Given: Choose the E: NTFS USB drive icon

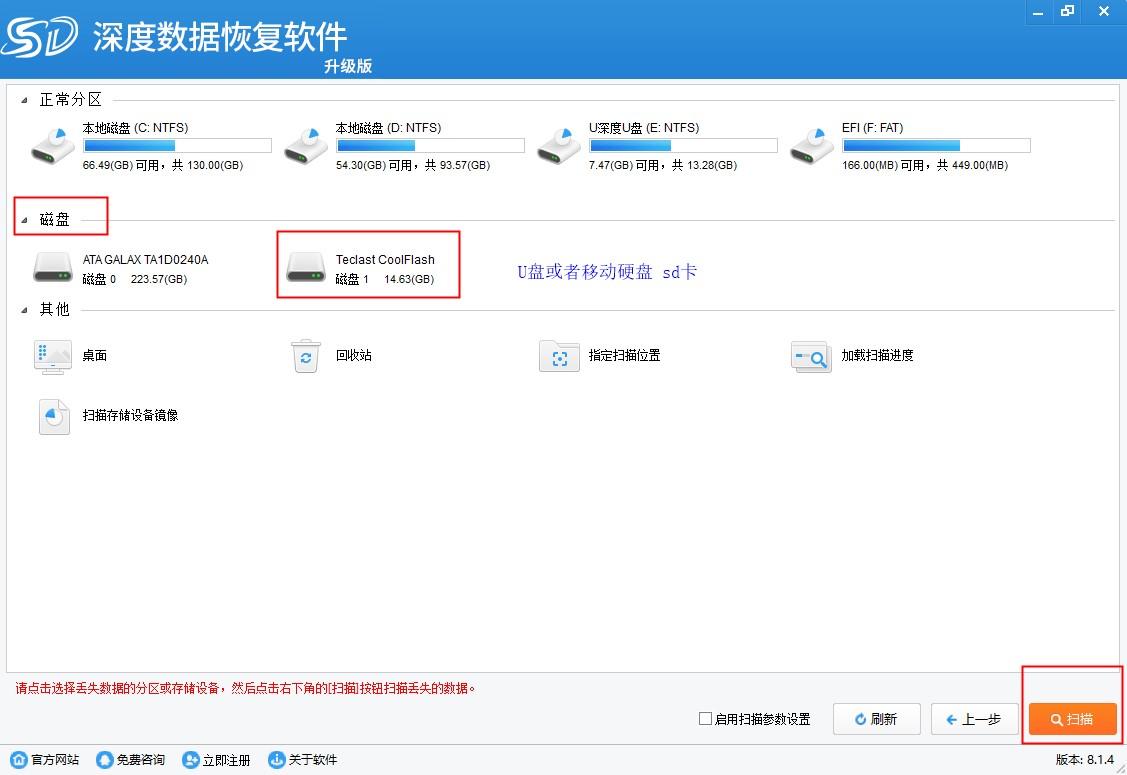Looking at the screenshot, I should tap(560, 146).
